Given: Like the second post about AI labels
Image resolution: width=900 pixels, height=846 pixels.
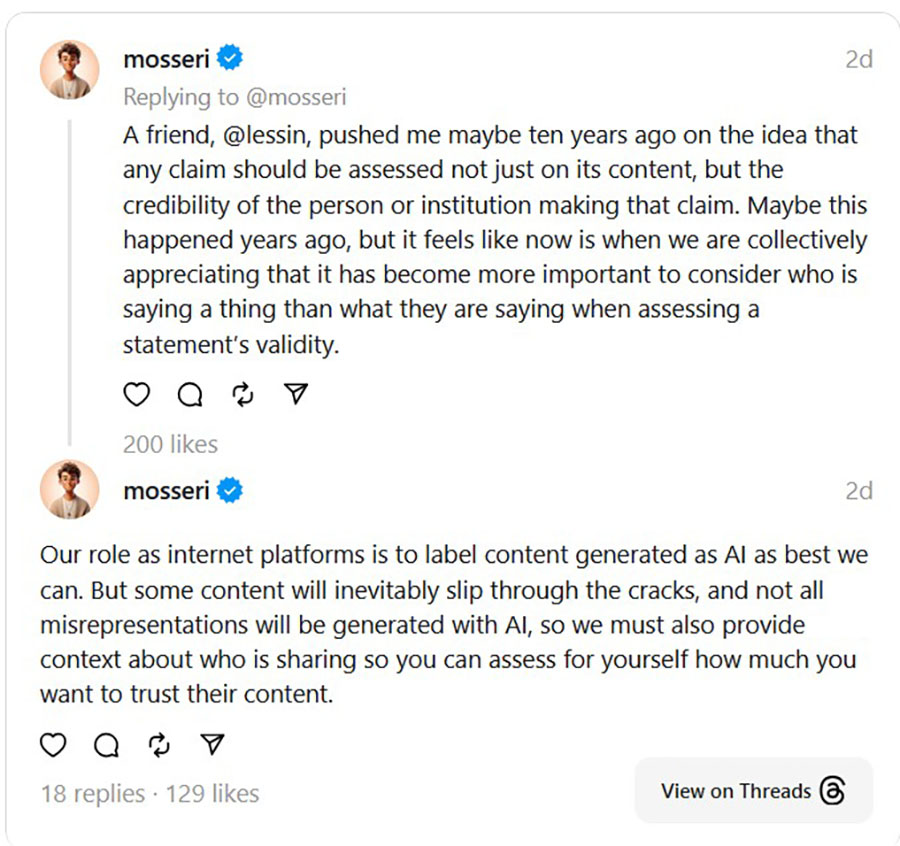Looking at the screenshot, I should click(53, 744).
